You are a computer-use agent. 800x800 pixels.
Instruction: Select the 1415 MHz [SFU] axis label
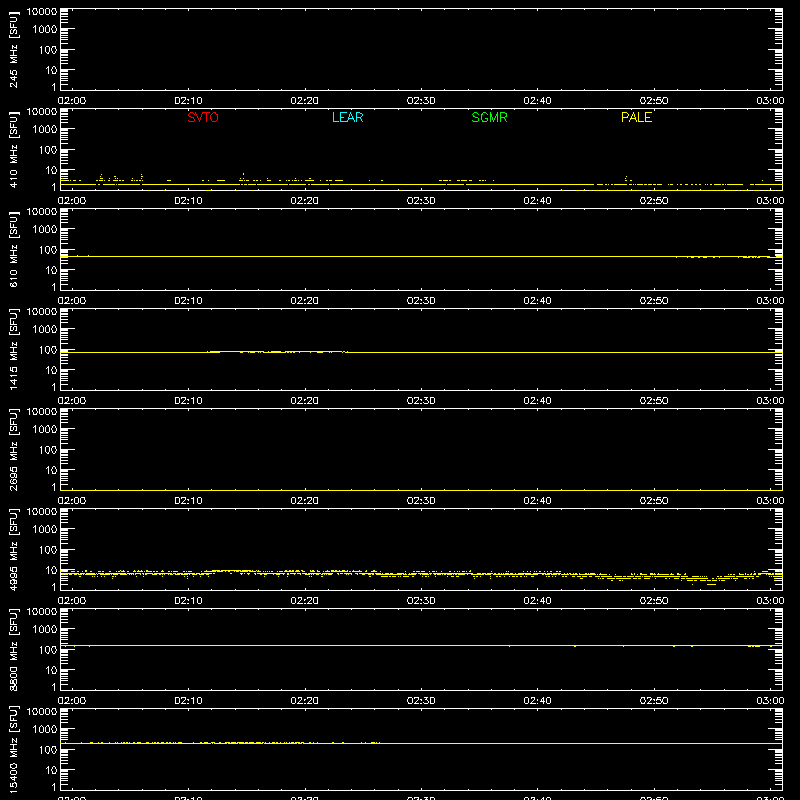click(13, 350)
